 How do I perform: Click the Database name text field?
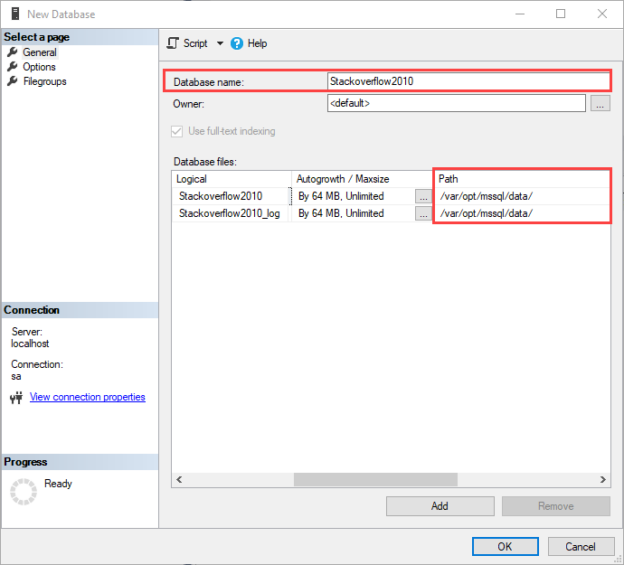pyautogui.click(x=467, y=81)
